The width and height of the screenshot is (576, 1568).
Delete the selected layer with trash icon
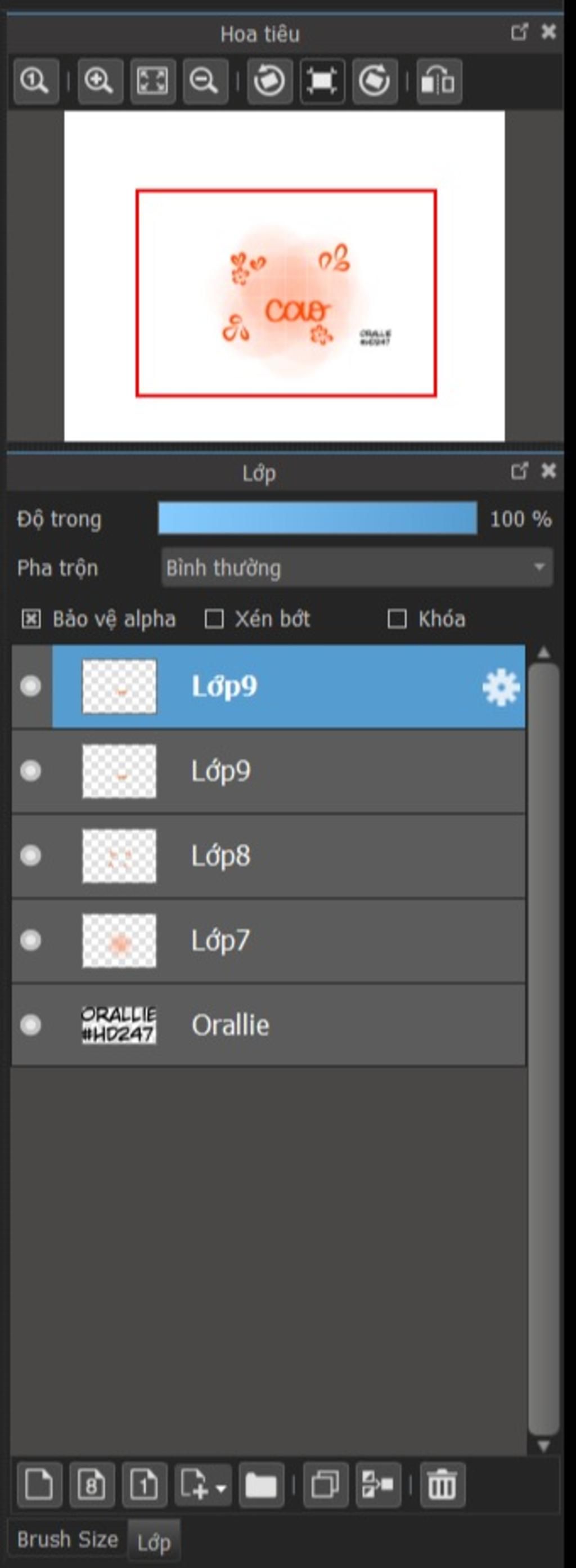pyautogui.click(x=442, y=1485)
